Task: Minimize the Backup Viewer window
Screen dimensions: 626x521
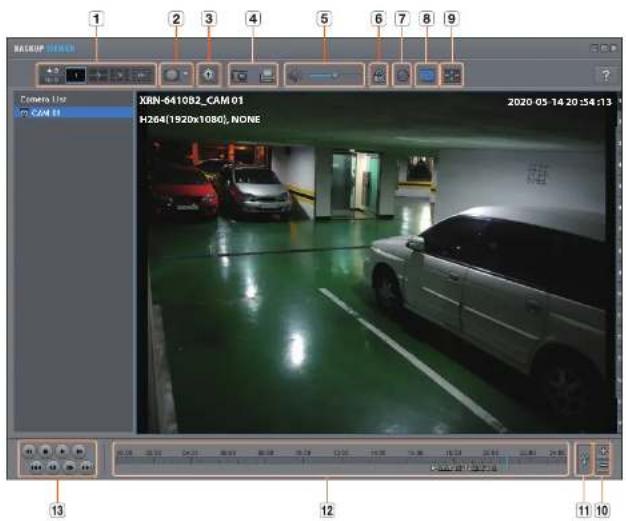Action: click(594, 48)
